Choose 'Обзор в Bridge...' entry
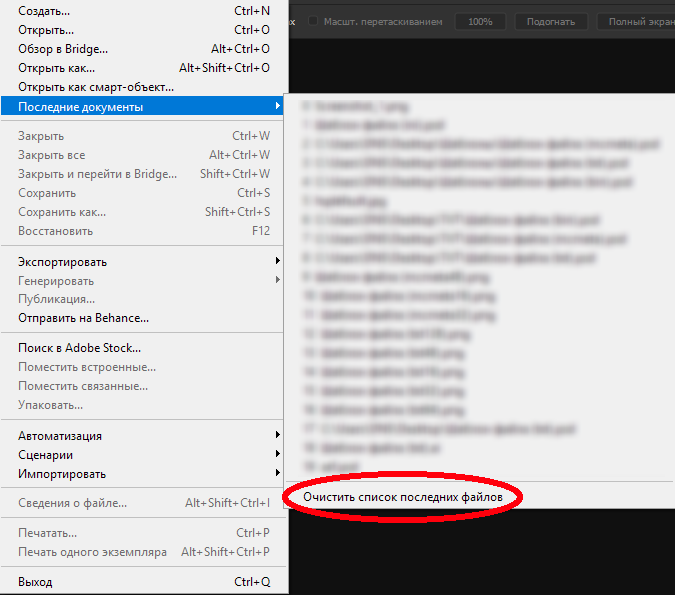The image size is (675, 595). (x=142, y=49)
